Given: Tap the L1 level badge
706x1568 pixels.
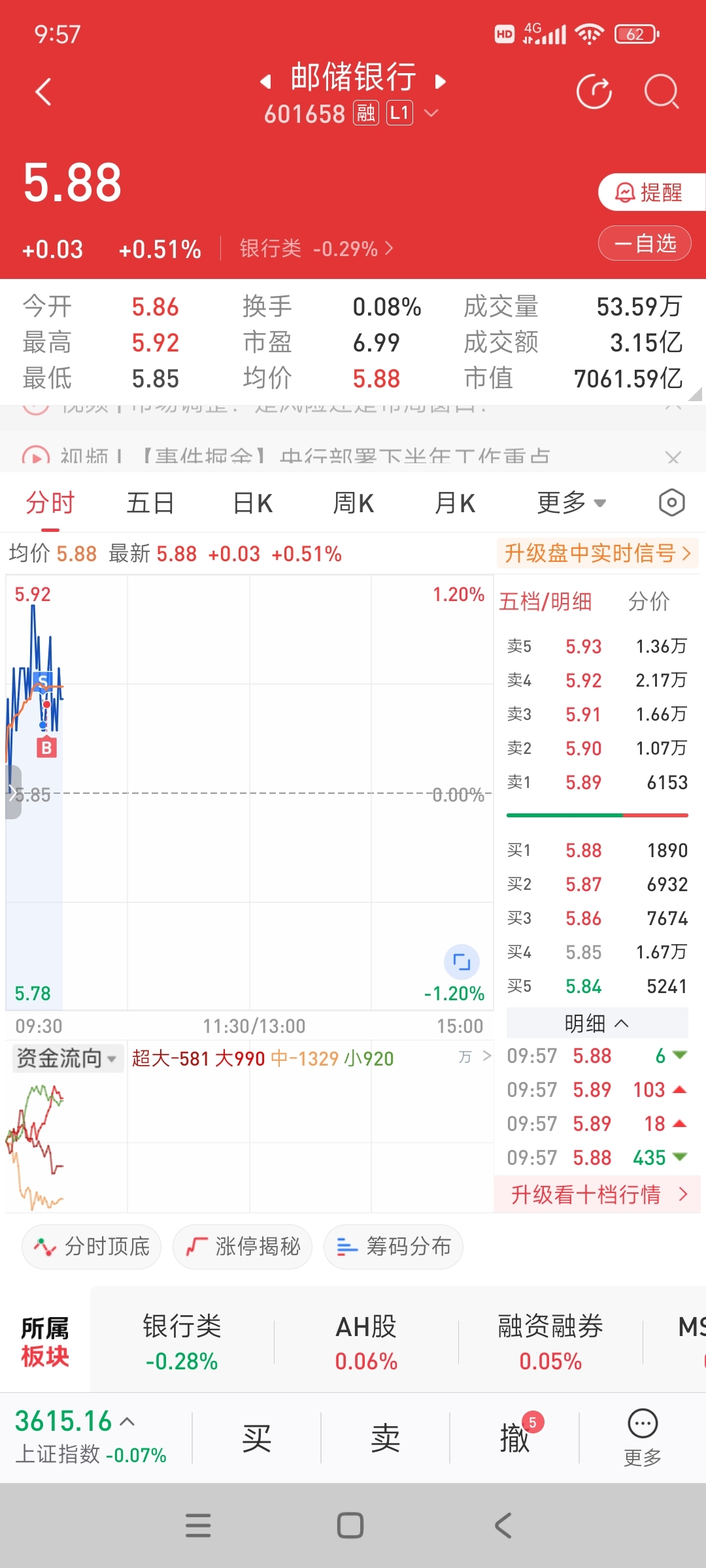Looking at the screenshot, I should (399, 113).
